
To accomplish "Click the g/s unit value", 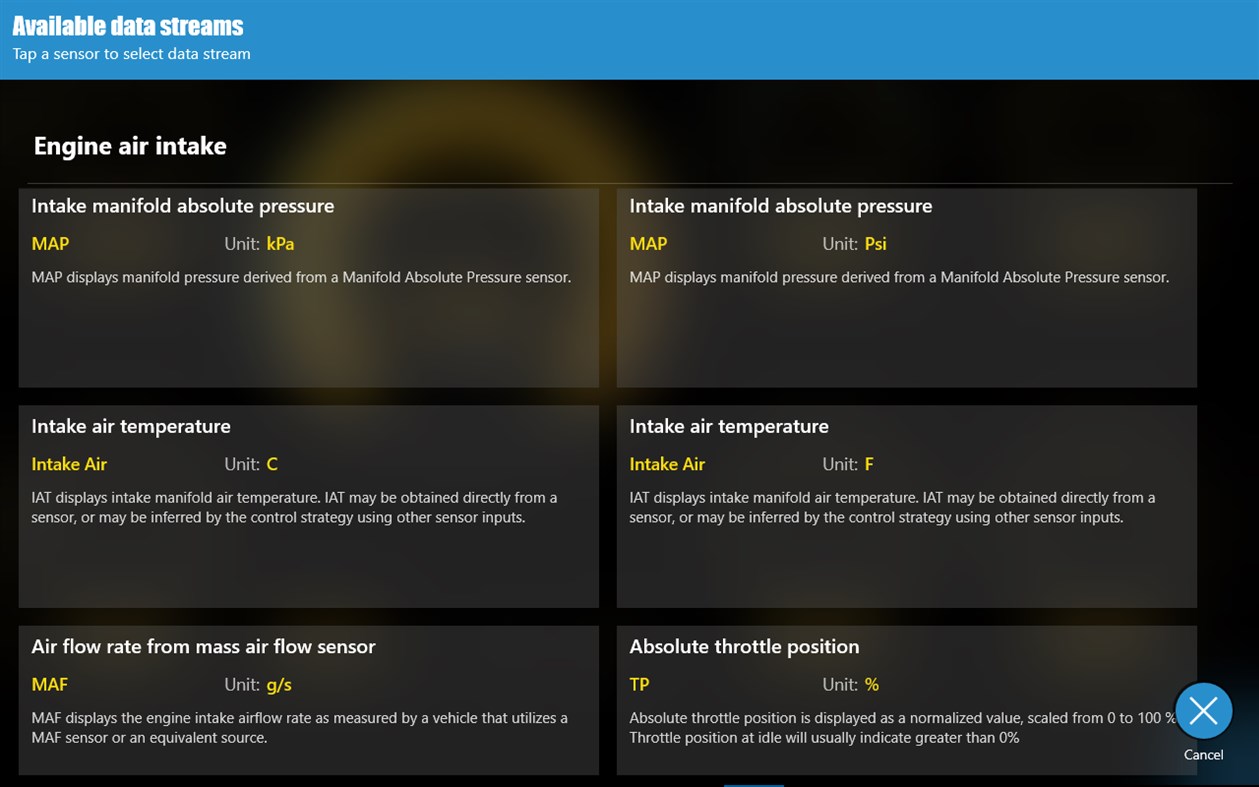I will pyautogui.click(x=279, y=685).
